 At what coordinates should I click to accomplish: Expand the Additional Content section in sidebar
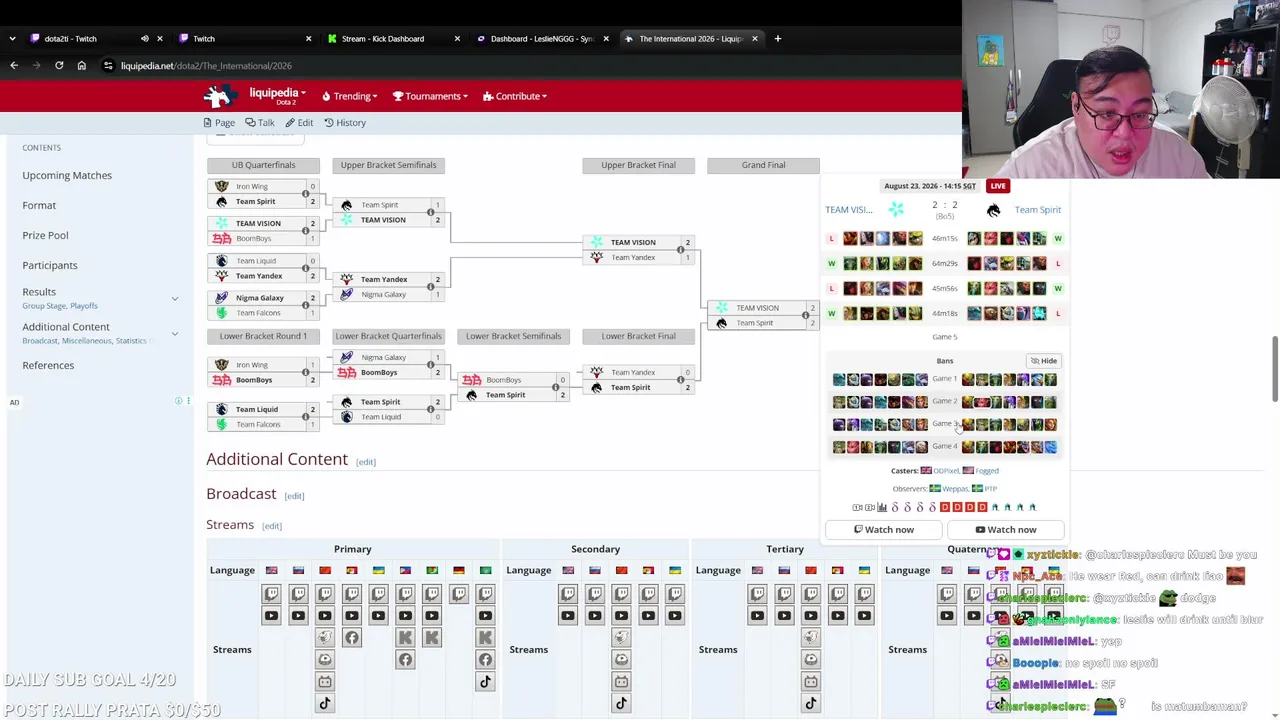[174, 333]
